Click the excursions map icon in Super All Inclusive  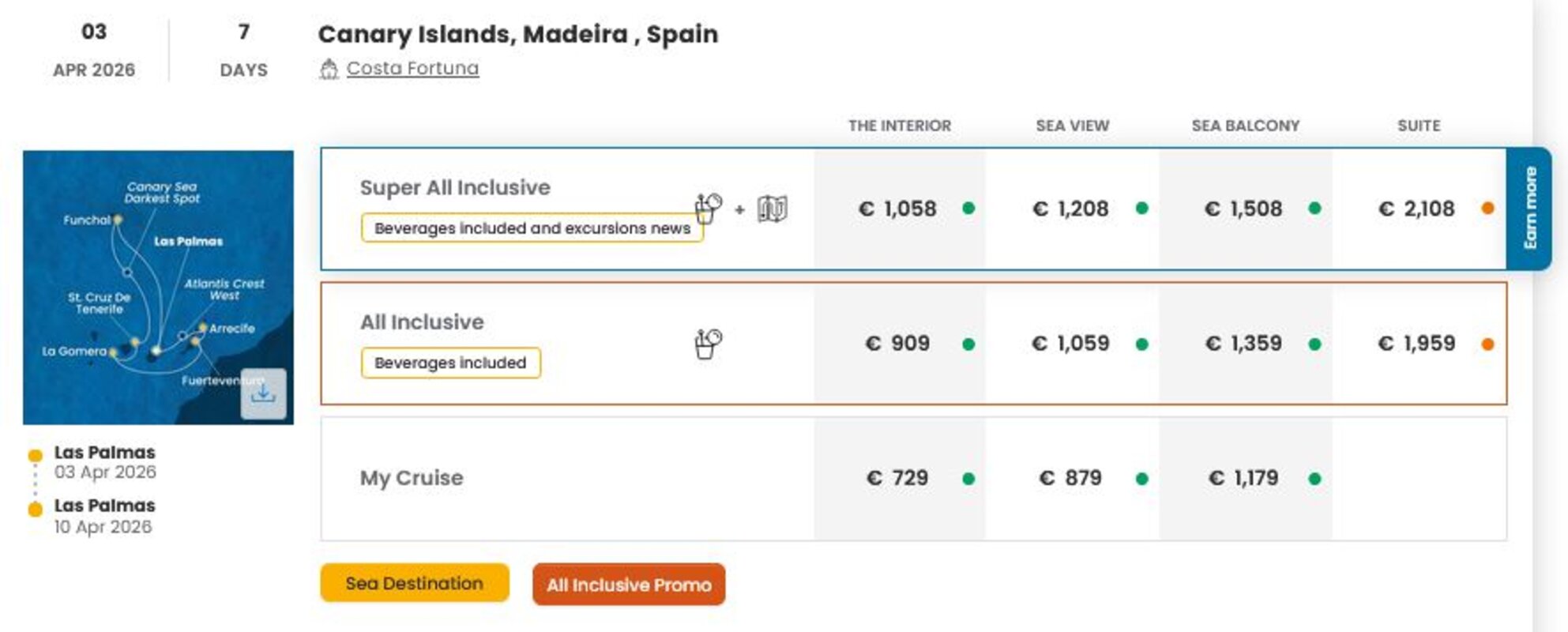(772, 209)
